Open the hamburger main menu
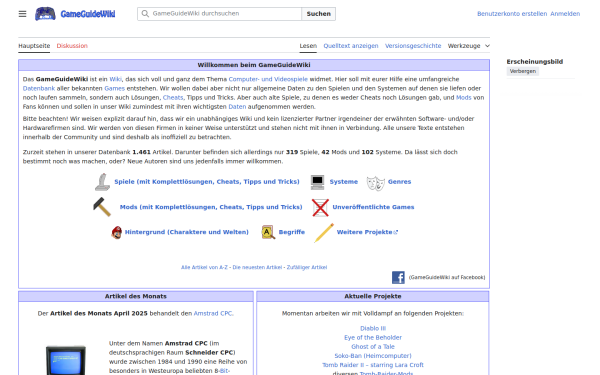 point(23,14)
